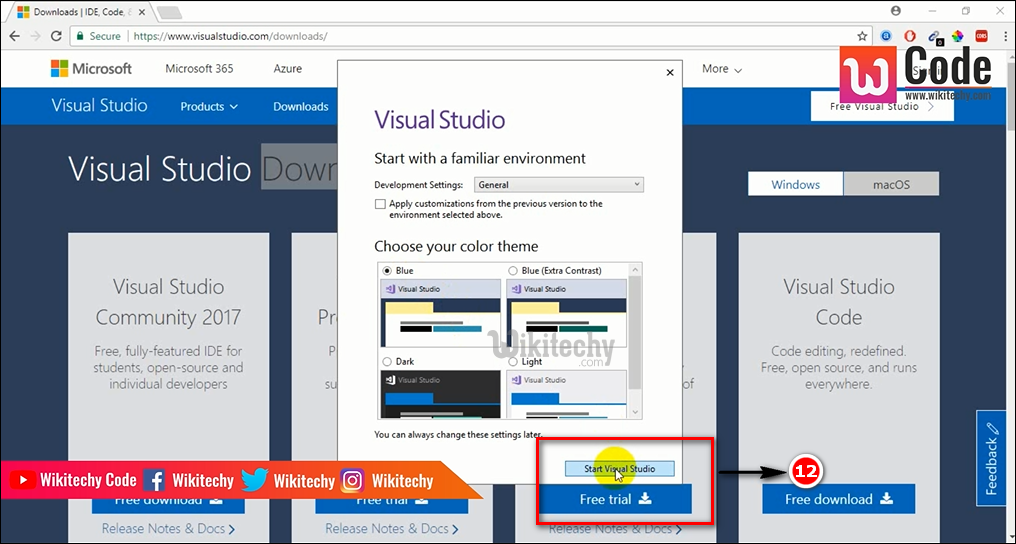Click the Microsoft logo
1016x544 pixels.
pyautogui.click(x=91, y=69)
